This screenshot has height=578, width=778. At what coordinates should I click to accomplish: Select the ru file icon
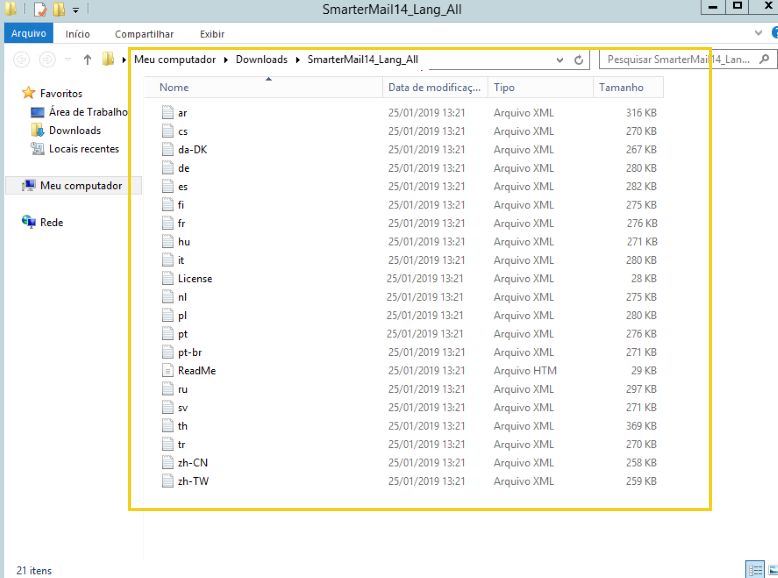168,389
